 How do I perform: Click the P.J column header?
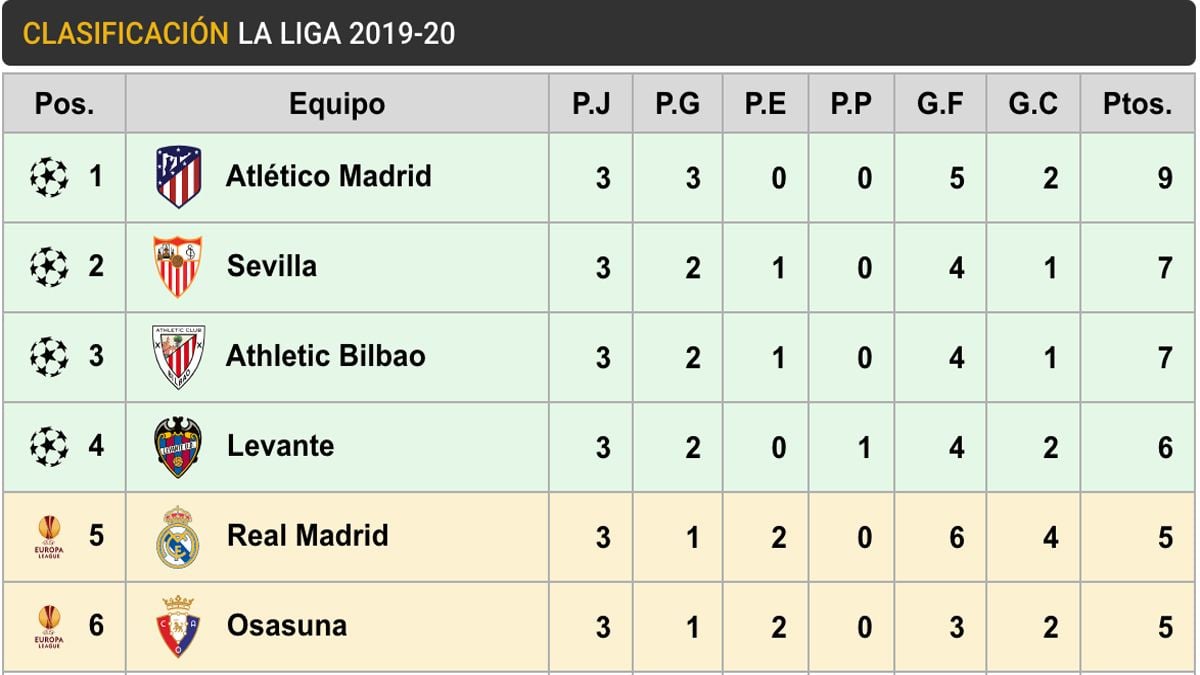pyautogui.click(x=590, y=104)
